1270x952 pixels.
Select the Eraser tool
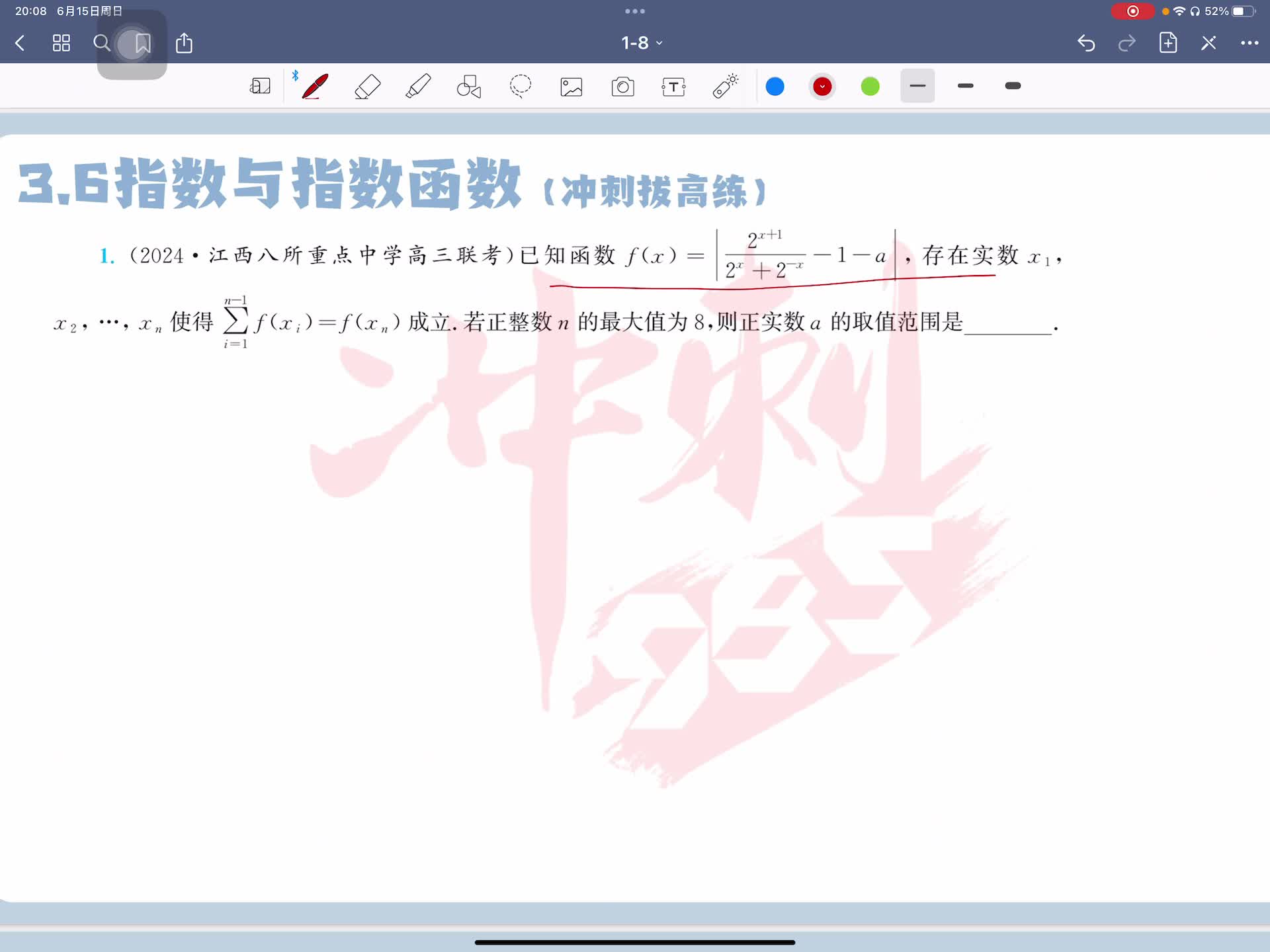[x=367, y=87]
